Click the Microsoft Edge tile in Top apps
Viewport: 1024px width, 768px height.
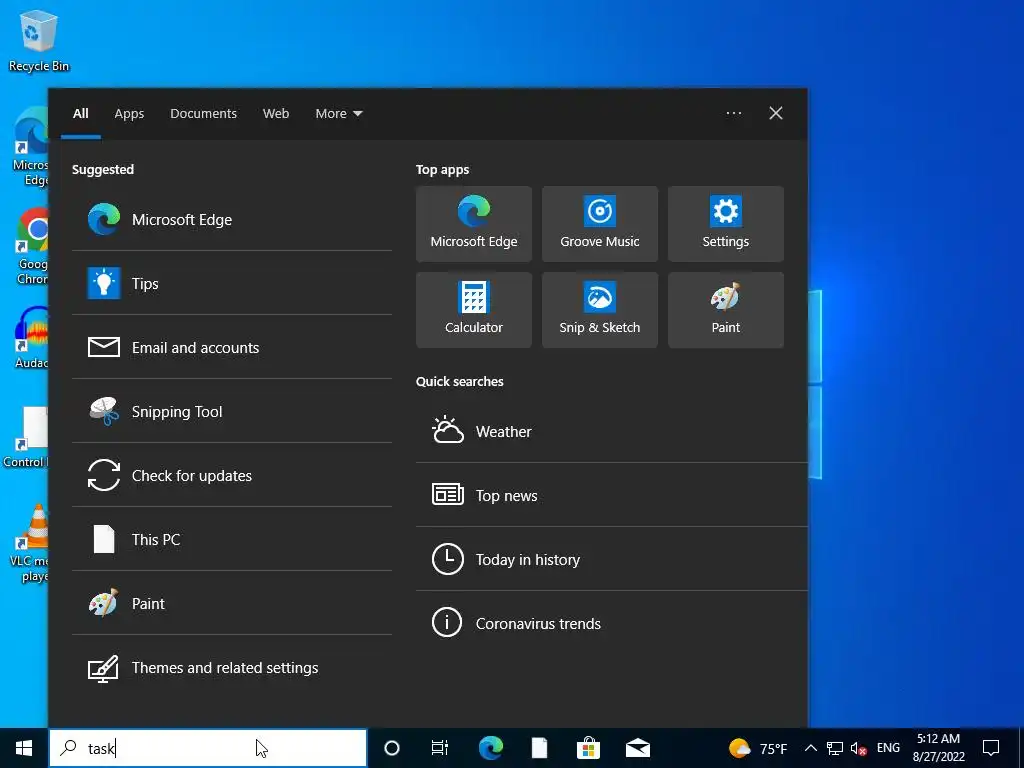click(x=473, y=224)
